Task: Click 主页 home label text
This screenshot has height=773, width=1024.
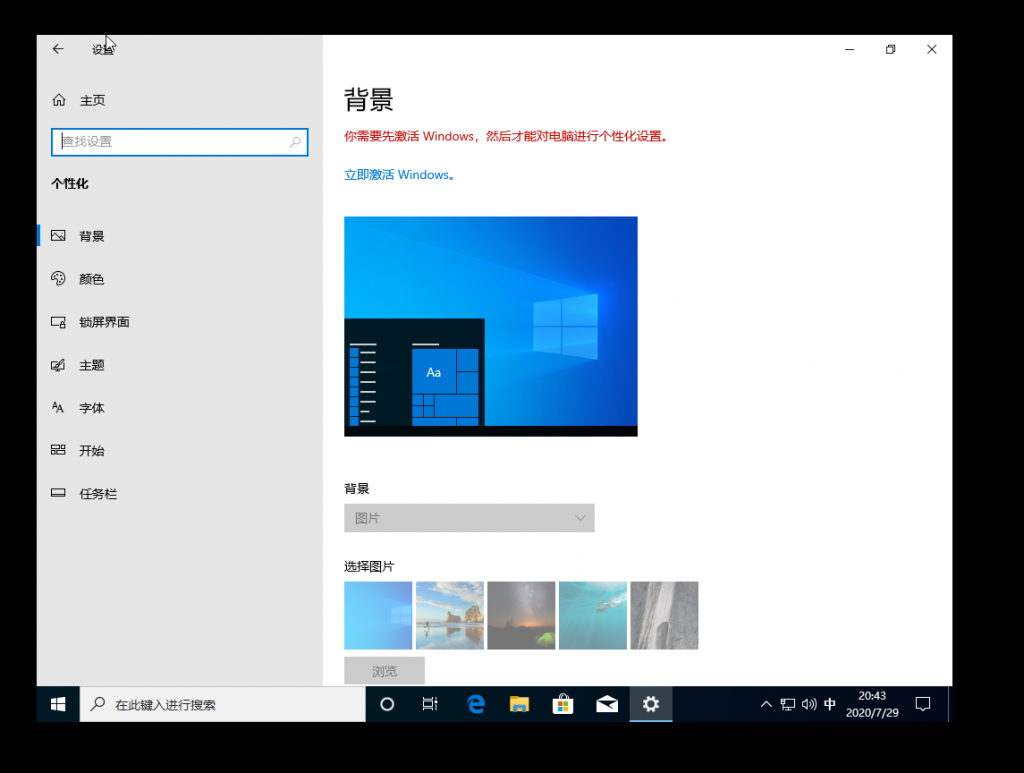Action: coord(93,101)
